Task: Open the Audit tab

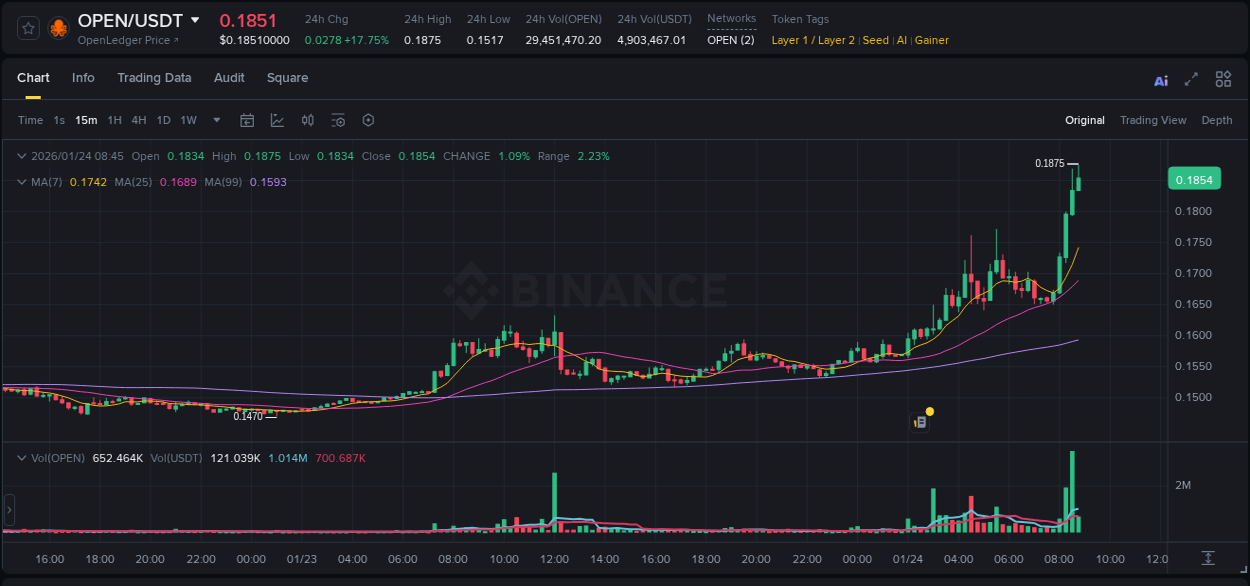Action: pyautogui.click(x=229, y=78)
